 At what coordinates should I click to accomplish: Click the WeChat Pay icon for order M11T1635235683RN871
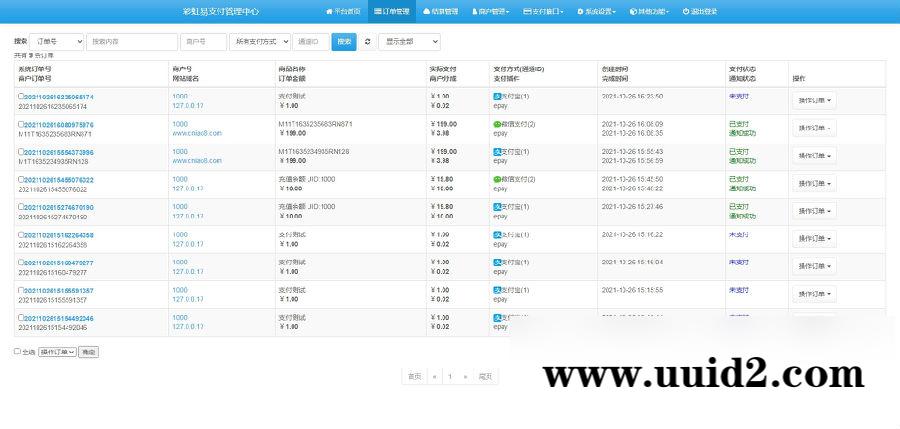[497, 124]
